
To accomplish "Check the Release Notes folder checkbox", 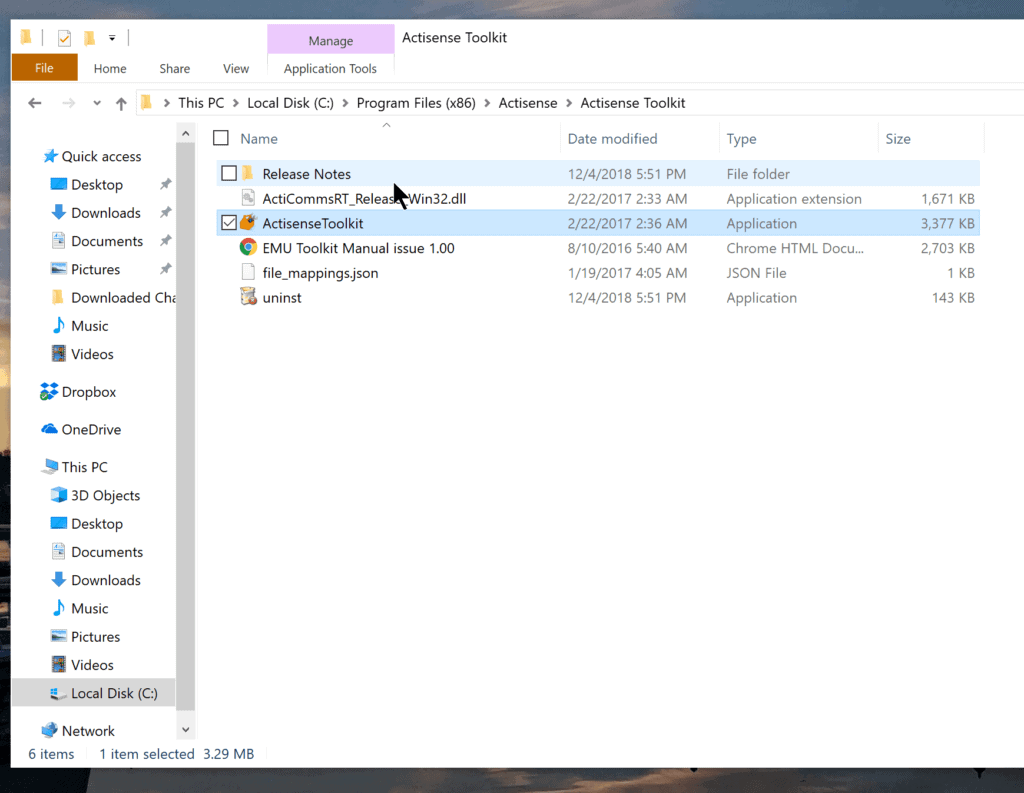I will point(229,174).
